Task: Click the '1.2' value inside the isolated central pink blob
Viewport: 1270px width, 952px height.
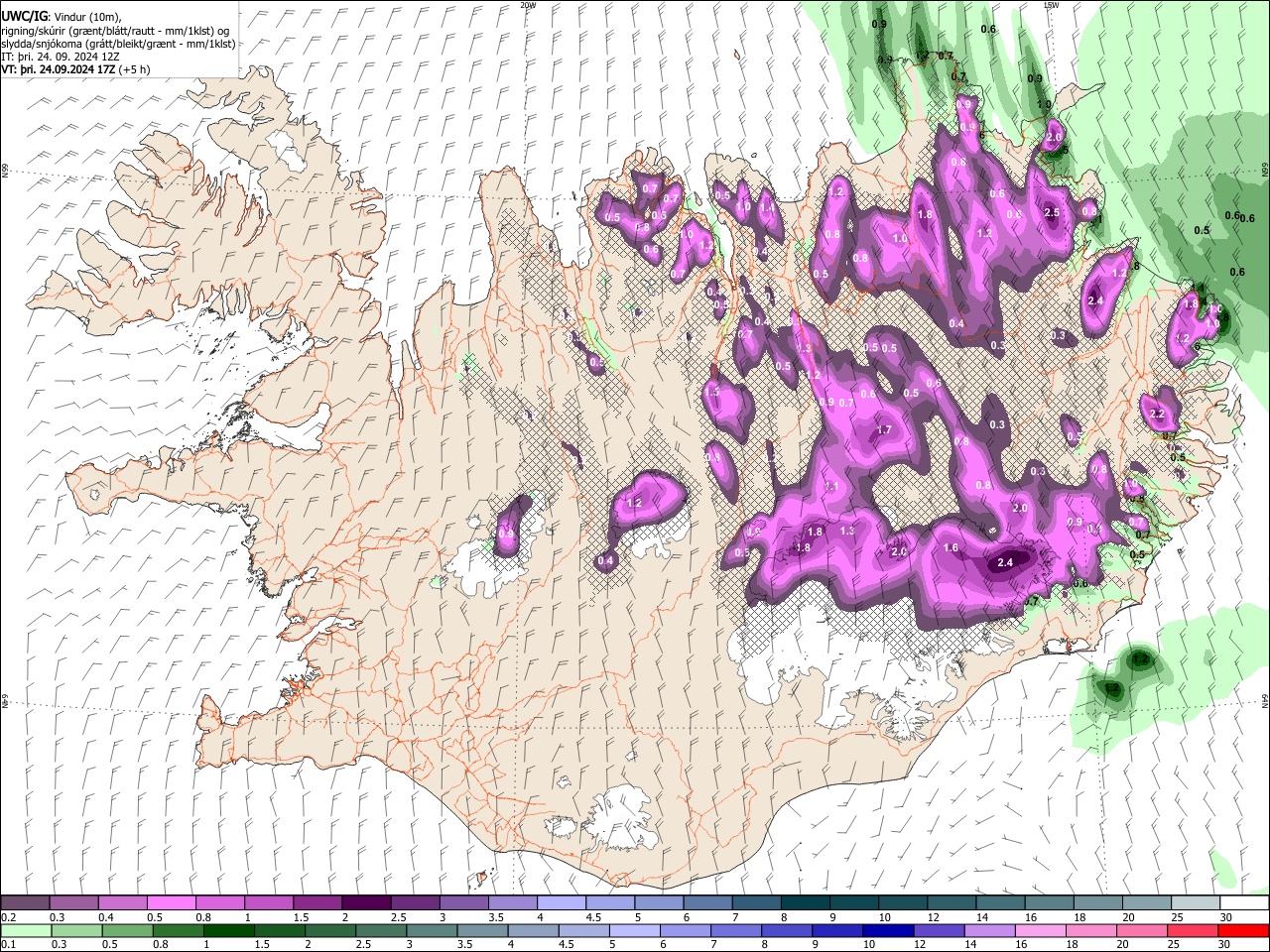Action: pyautogui.click(x=635, y=504)
